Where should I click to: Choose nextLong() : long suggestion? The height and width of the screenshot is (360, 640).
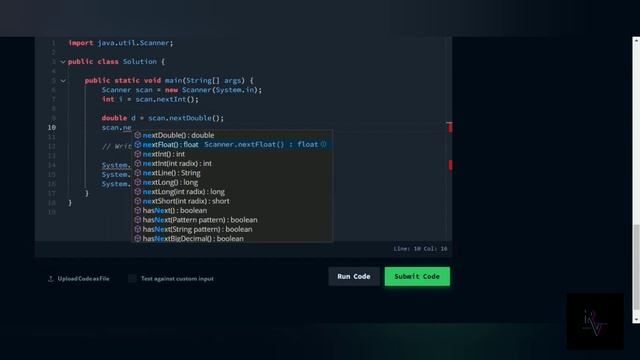232,182
